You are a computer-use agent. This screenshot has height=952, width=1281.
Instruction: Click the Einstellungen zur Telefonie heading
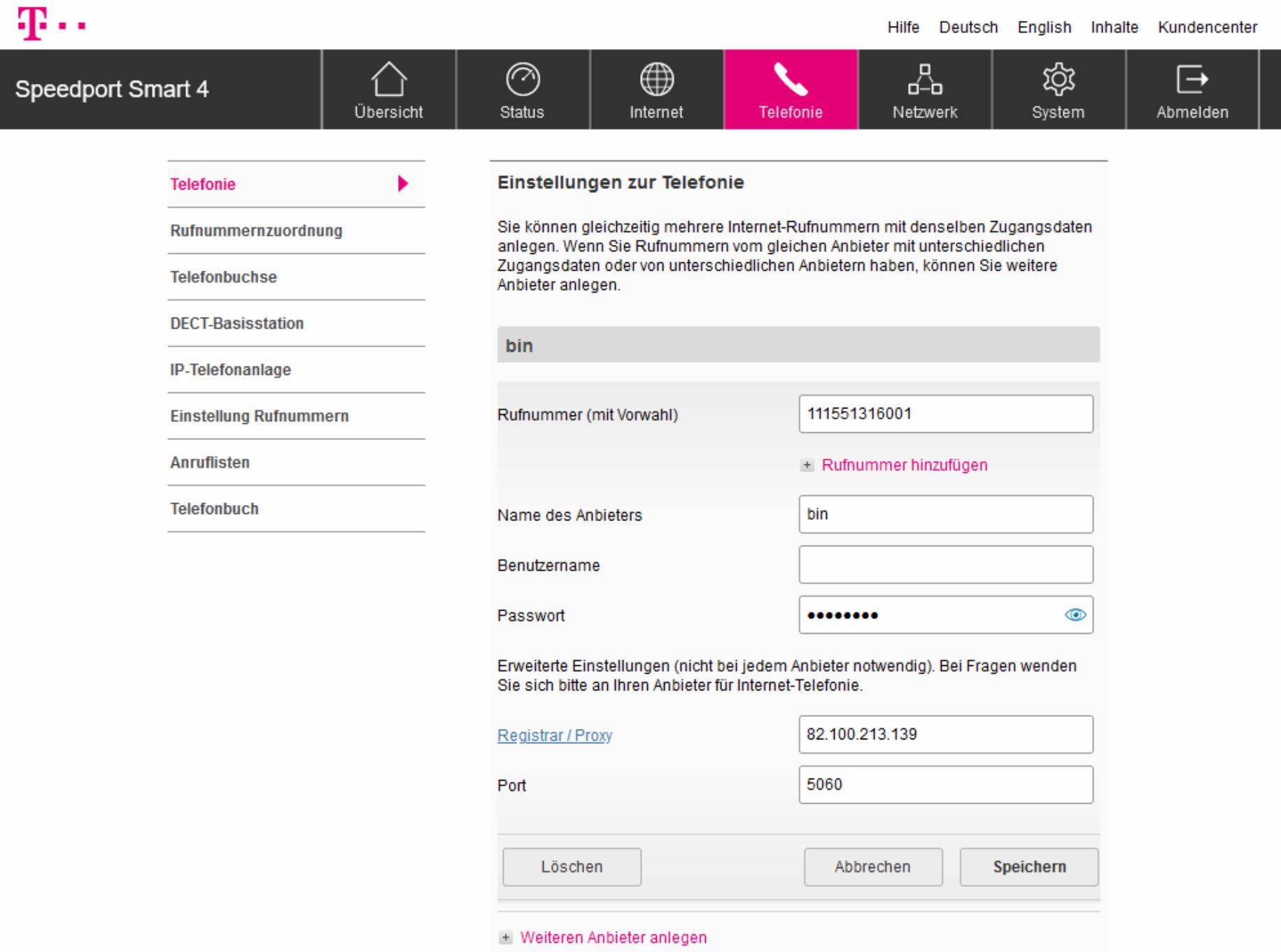pos(621,183)
